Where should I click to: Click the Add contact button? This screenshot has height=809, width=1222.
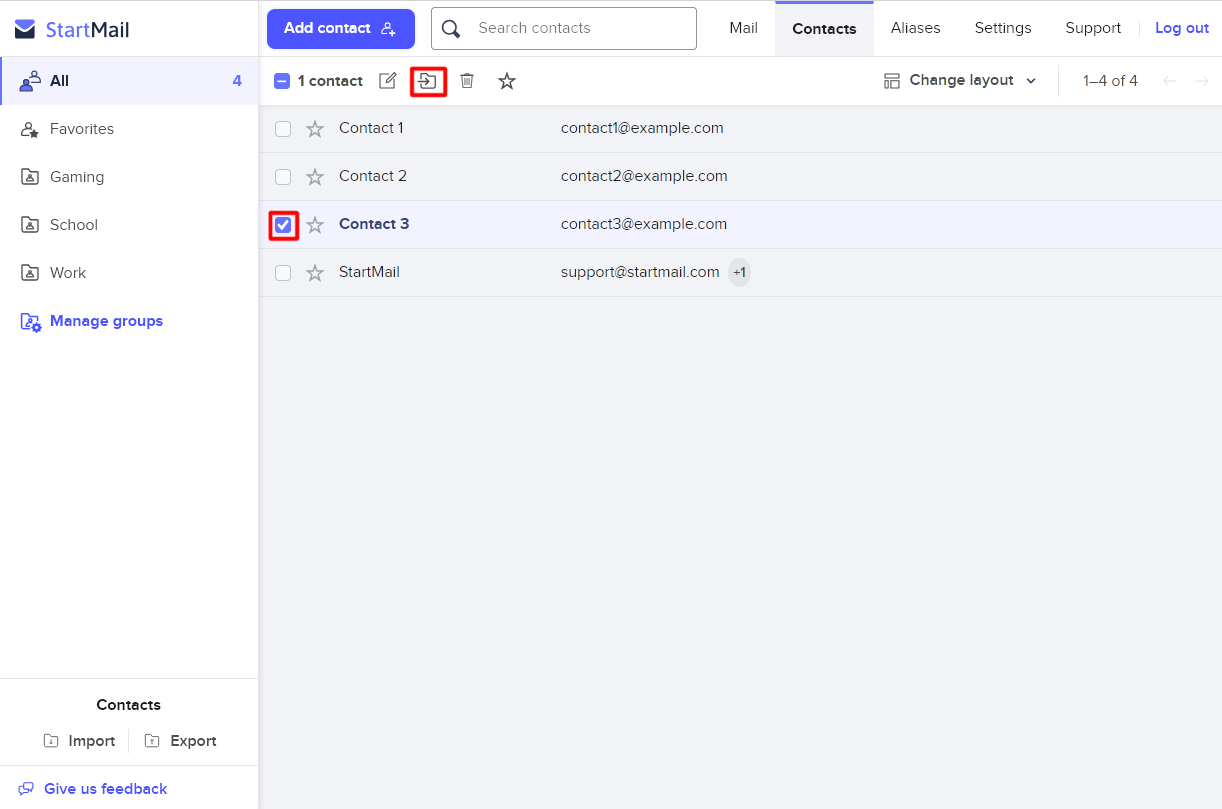point(341,28)
